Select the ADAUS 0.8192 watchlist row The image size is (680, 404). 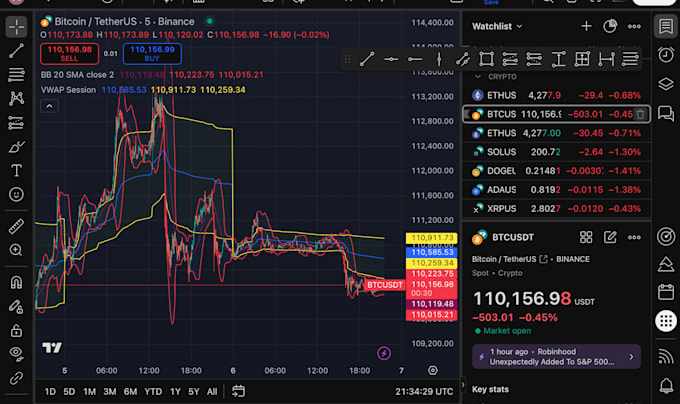pos(556,190)
